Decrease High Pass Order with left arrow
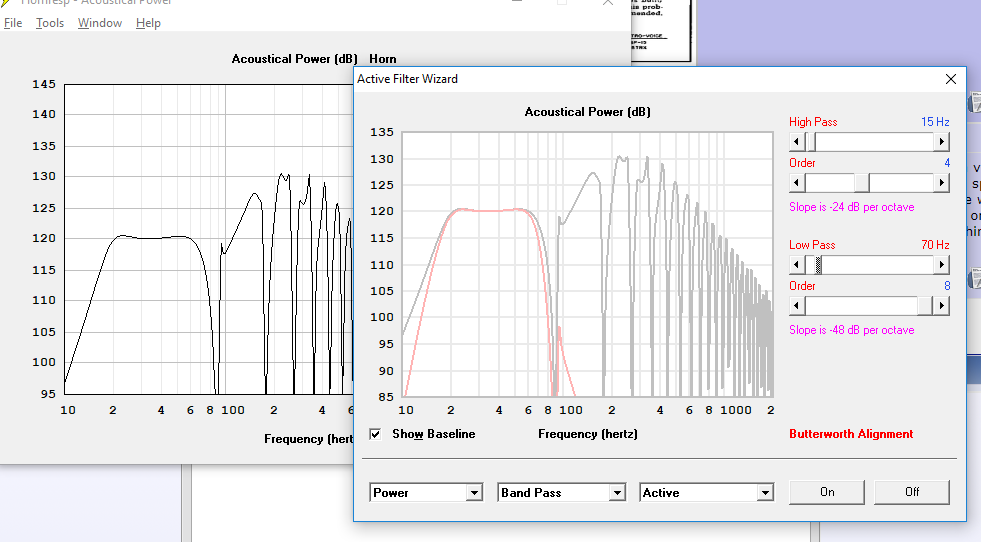The height and width of the screenshot is (542, 981). 796,183
